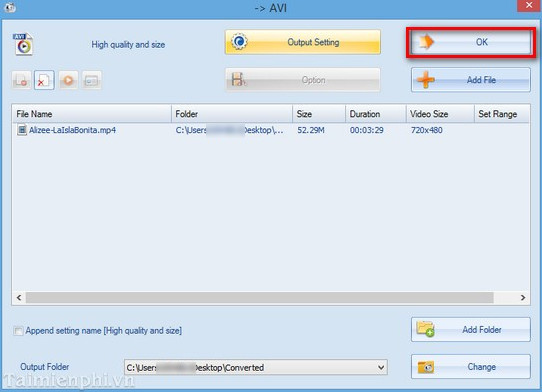
Task: Toggle Append setting name checkbox
Action: point(18,331)
